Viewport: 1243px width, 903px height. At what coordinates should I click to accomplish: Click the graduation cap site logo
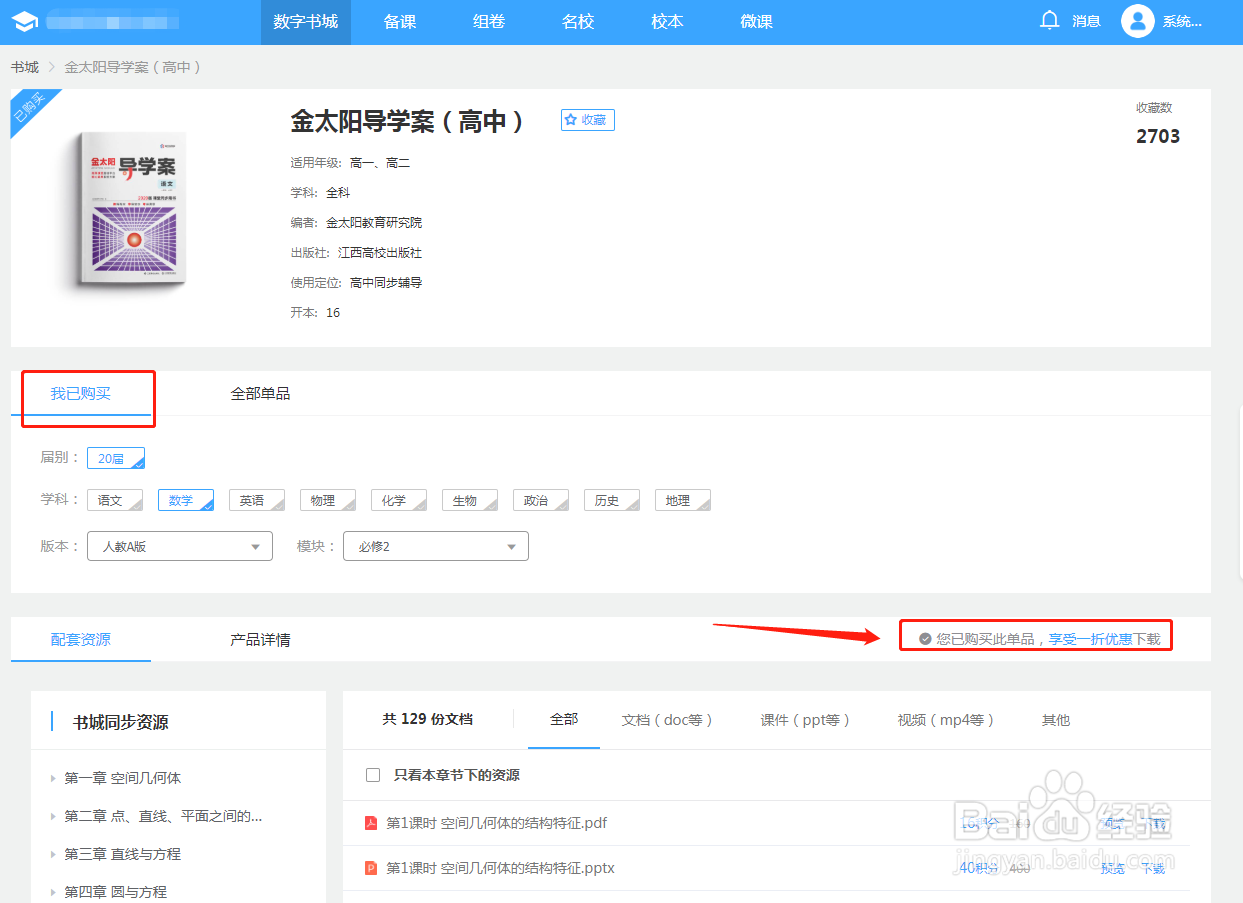pos(24,21)
